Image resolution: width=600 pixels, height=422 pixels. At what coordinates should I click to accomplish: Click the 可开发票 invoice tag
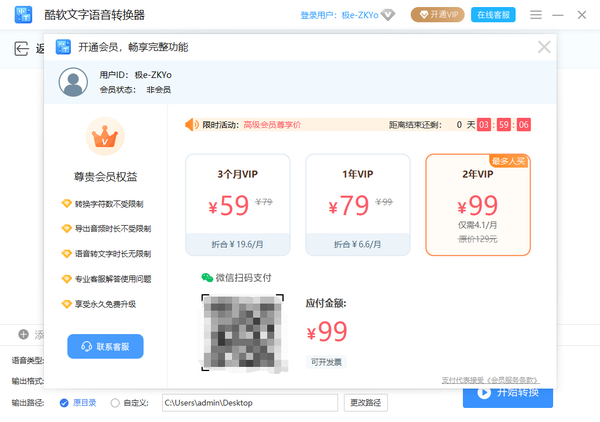pyautogui.click(x=326, y=362)
